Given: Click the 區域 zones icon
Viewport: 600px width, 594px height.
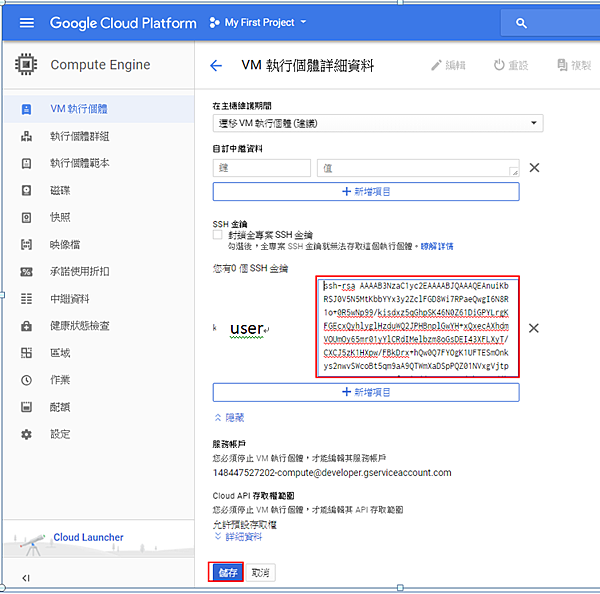Looking at the screenshot, I should click(26, 353).
